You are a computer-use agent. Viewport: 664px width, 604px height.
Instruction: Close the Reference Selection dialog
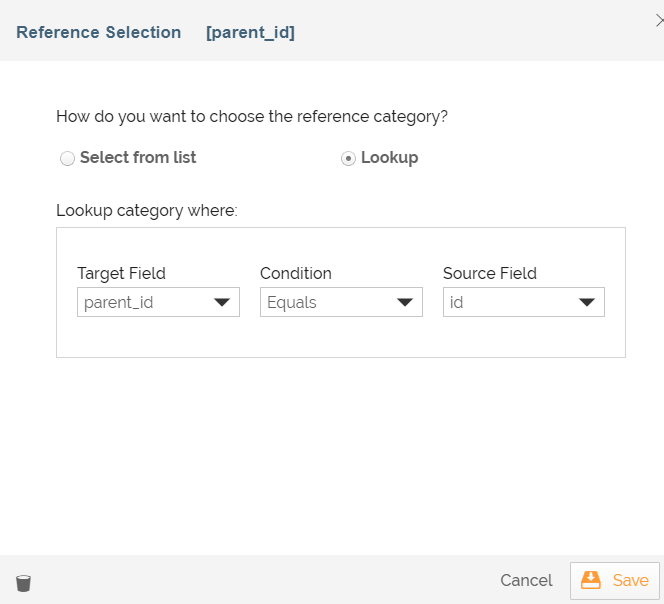pyautogui.click(x=655, y=6)
